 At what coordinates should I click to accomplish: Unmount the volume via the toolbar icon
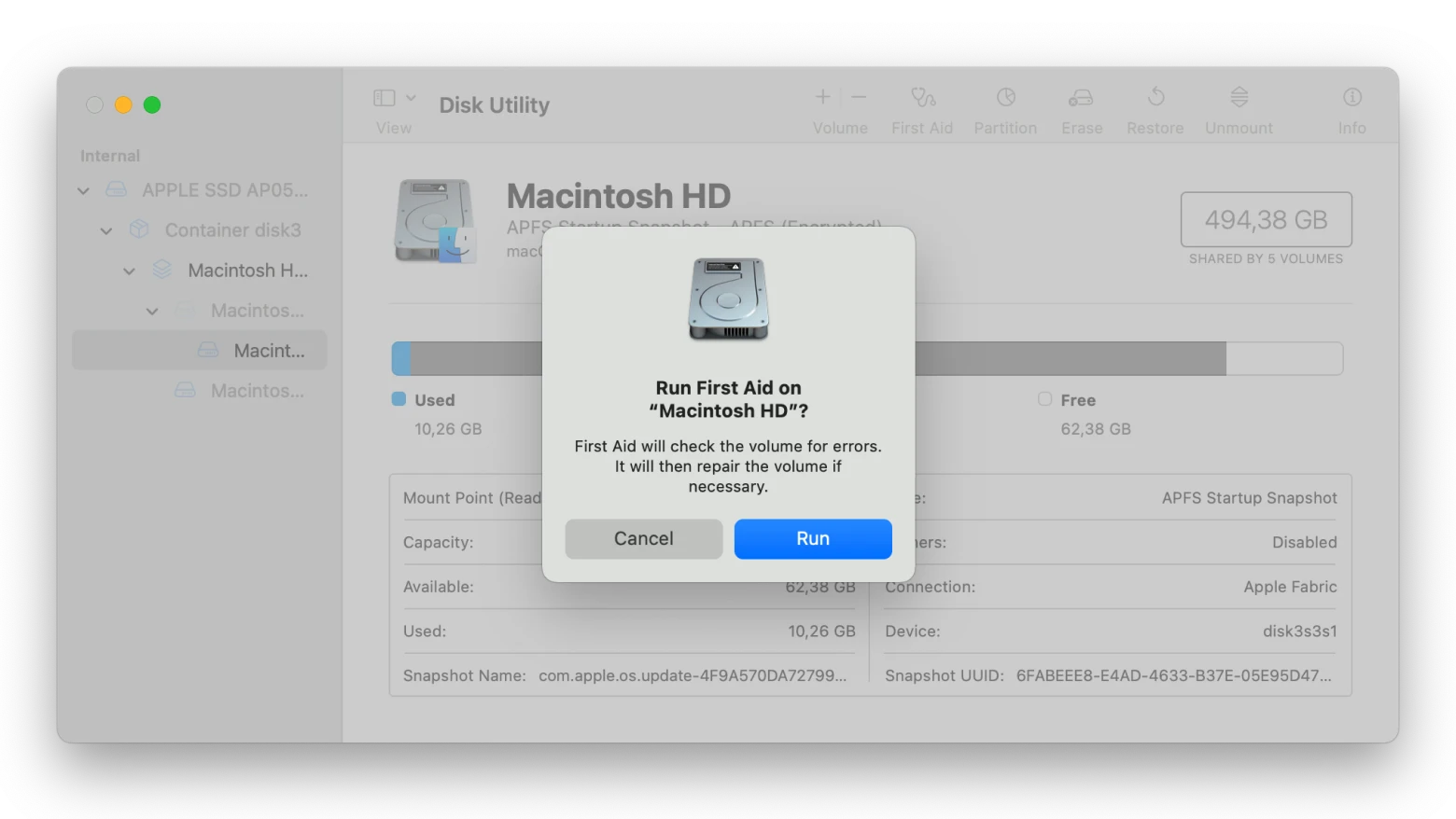1239,97
